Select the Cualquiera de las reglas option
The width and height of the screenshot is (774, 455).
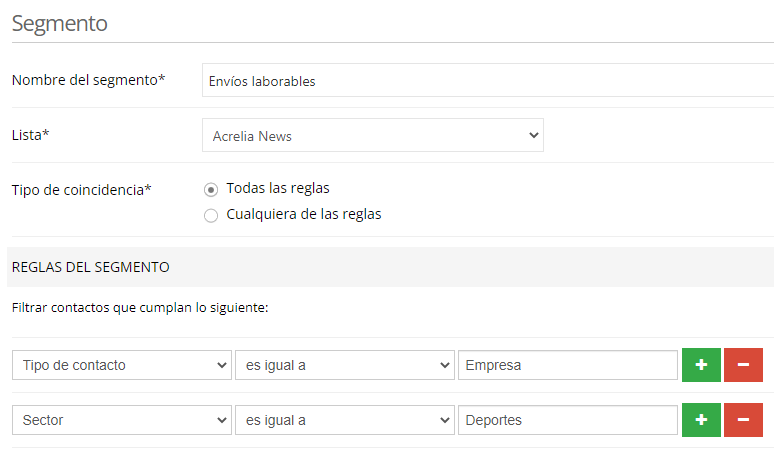tap(211, 216)
